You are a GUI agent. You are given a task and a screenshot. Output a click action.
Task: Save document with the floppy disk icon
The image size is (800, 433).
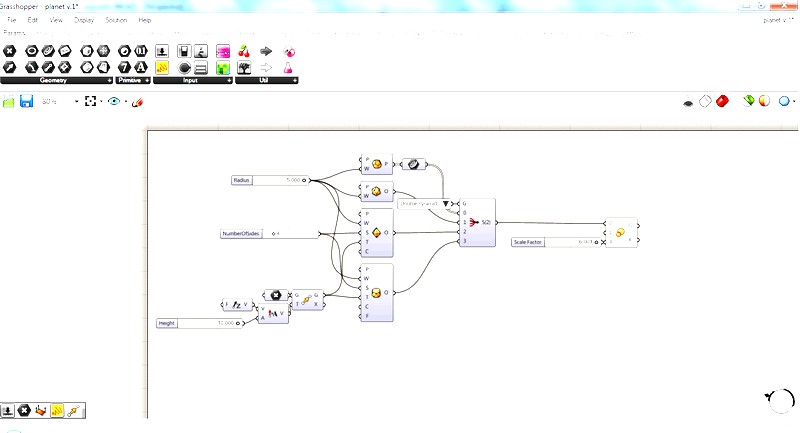(27, 101)
